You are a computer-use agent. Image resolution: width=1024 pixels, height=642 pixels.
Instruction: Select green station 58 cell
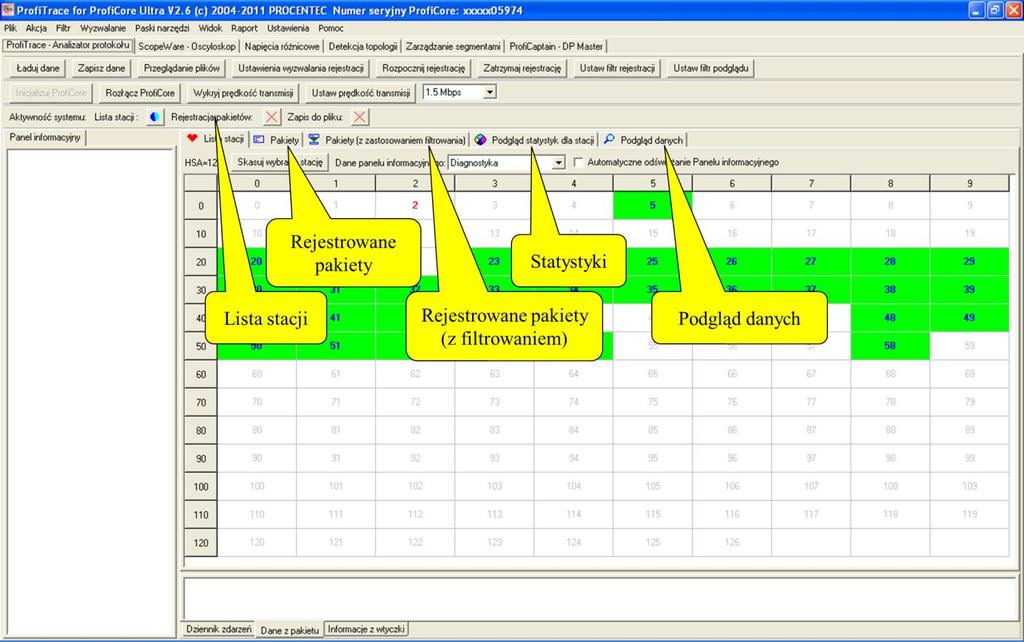[889, 345]
